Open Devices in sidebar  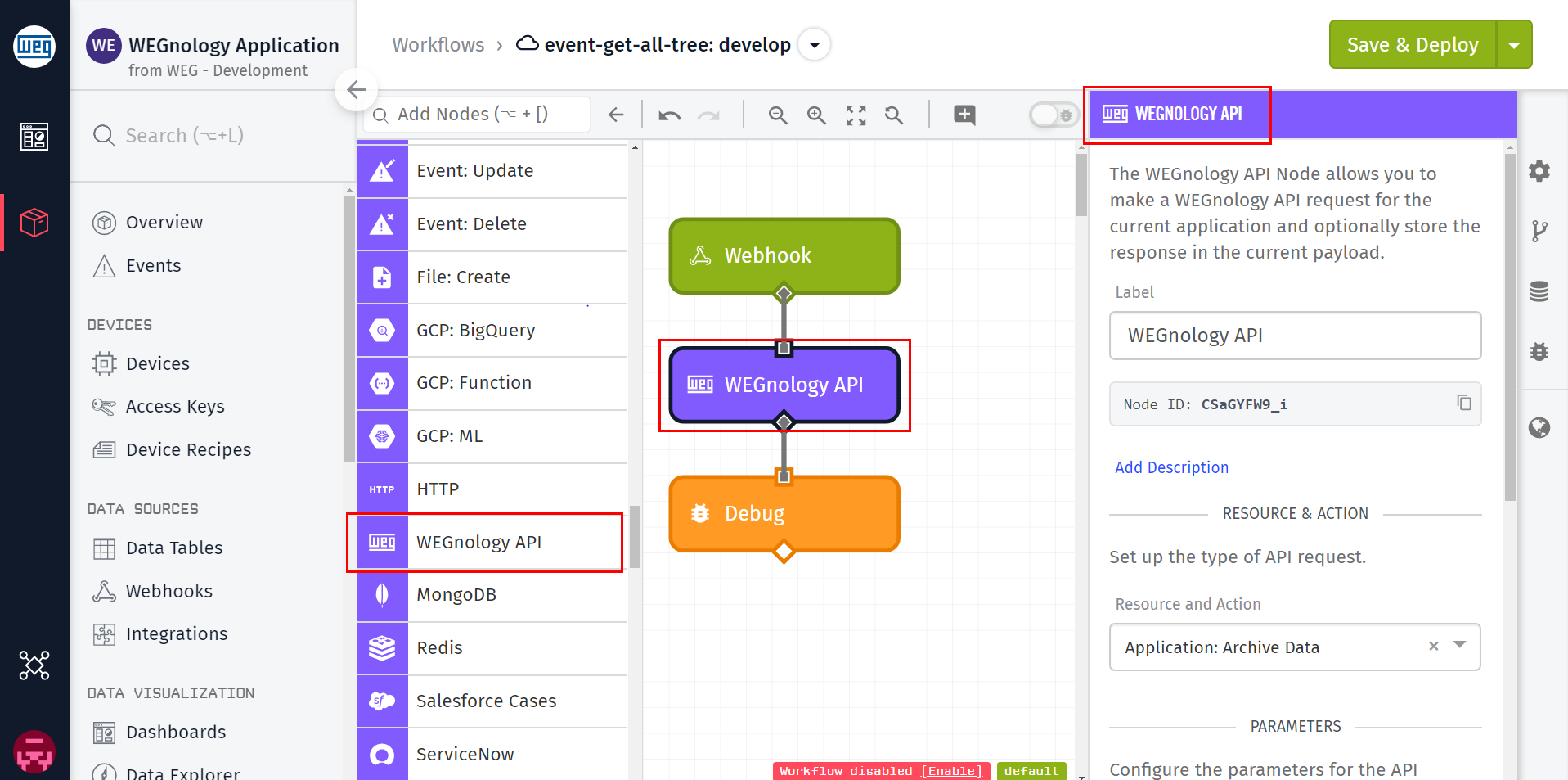click(x=157, y=363)
